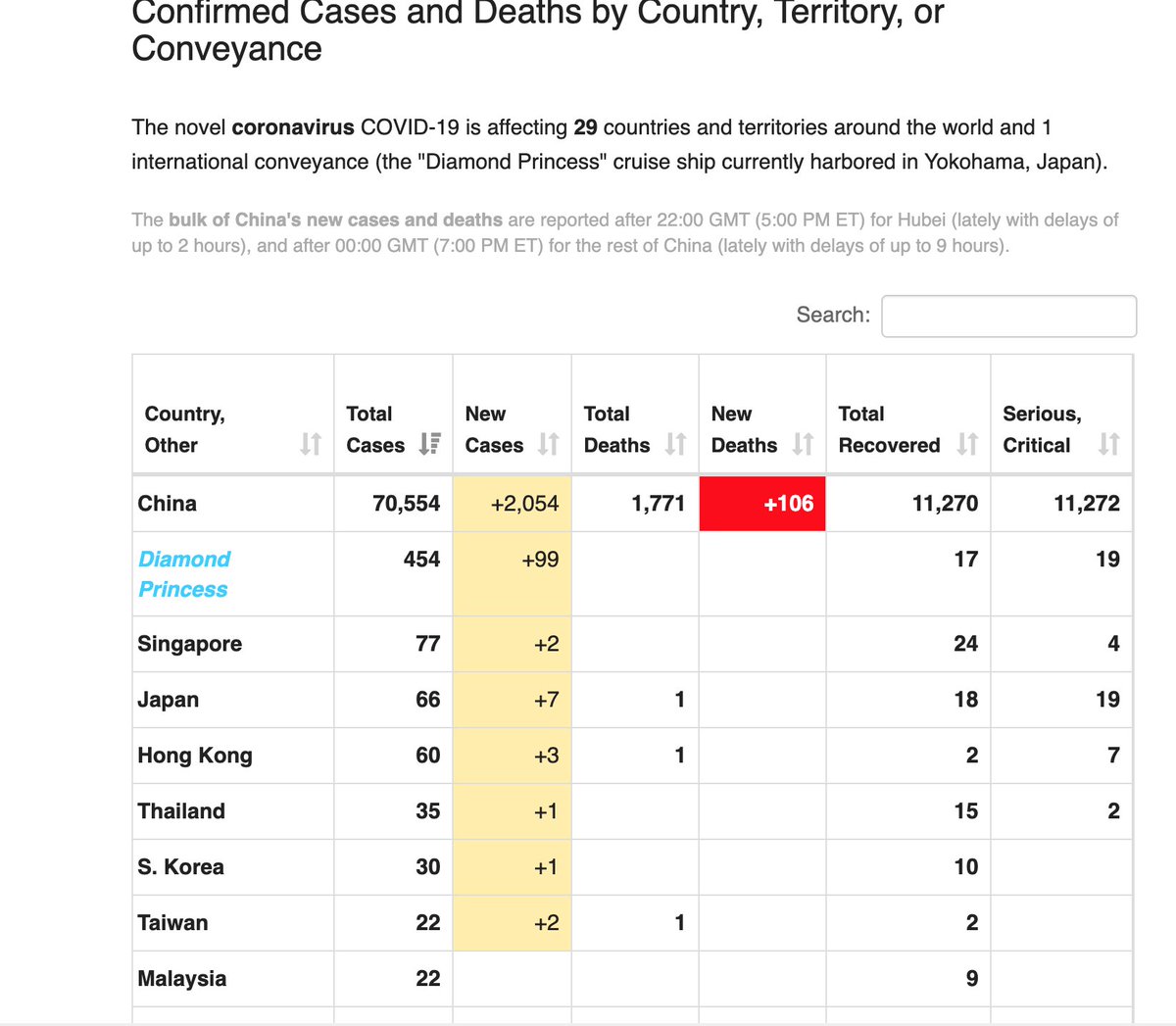Click the Search input field
The height and width of the screenshot is (1026, 1176).
(1008, 316)
